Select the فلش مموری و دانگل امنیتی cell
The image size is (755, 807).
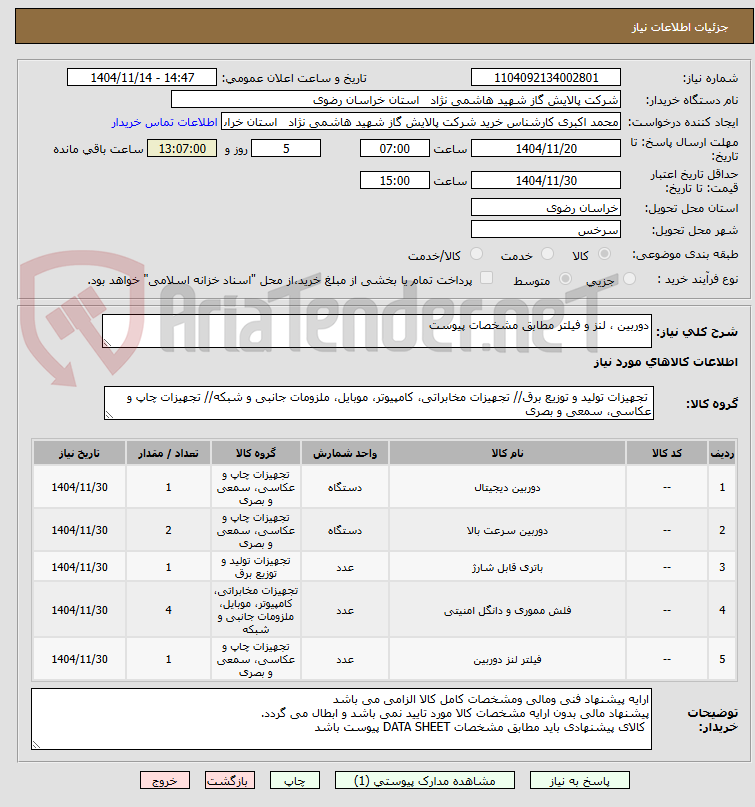(507, 610)
